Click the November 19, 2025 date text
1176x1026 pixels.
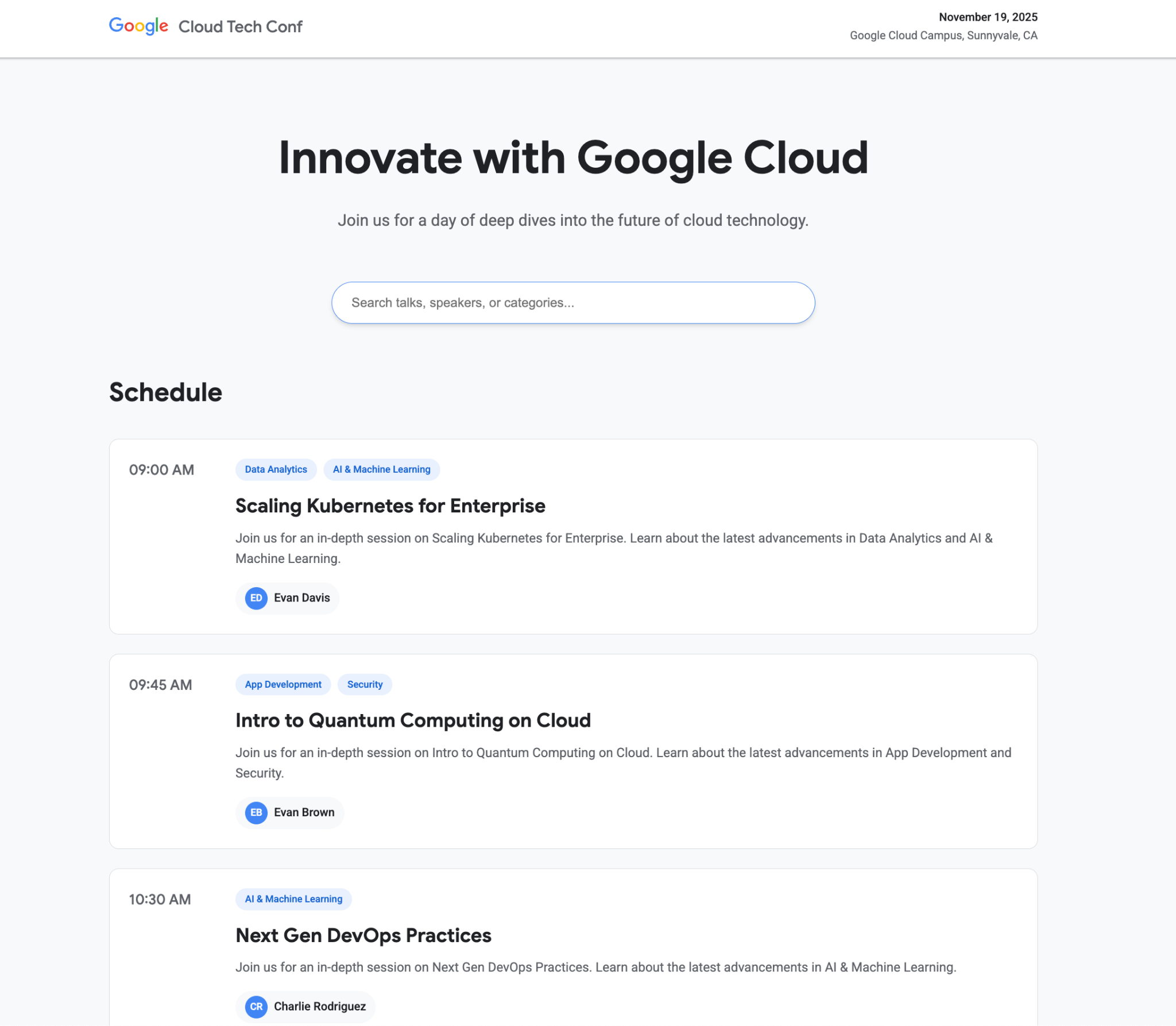click(x=988, y=17)
